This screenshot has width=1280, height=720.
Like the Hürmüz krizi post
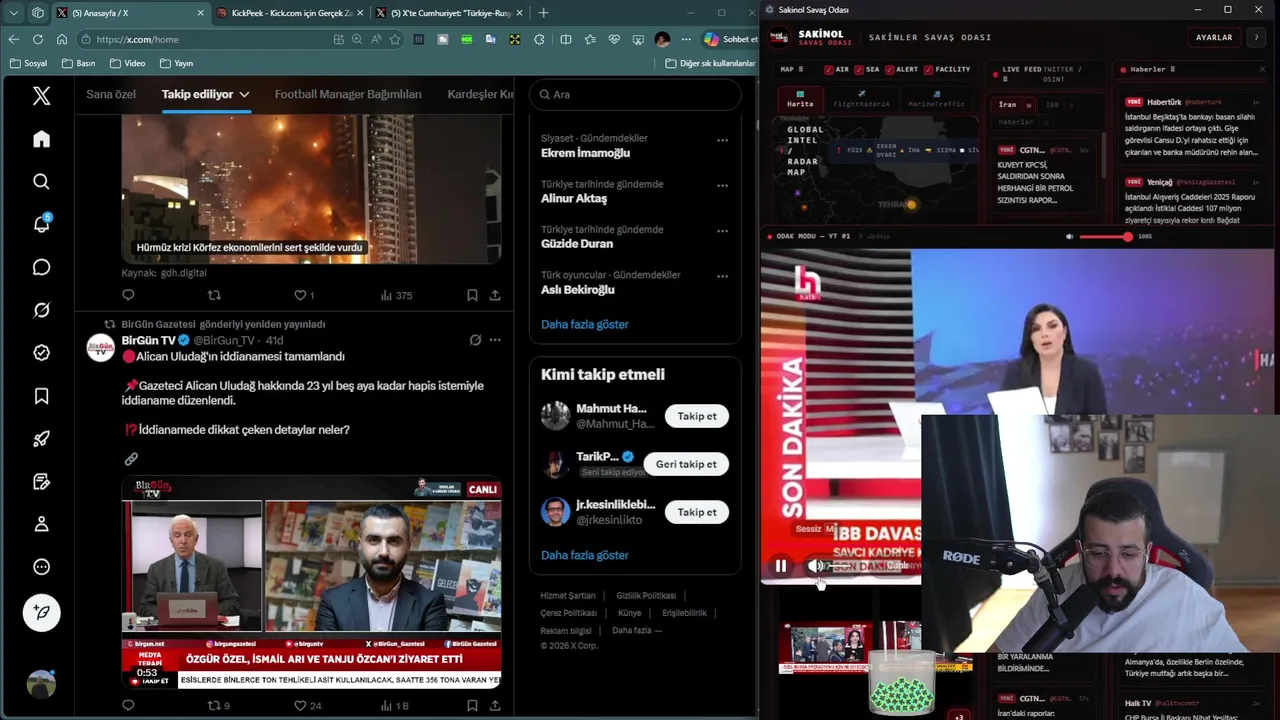pyautogui.click(x=304, y=295)
